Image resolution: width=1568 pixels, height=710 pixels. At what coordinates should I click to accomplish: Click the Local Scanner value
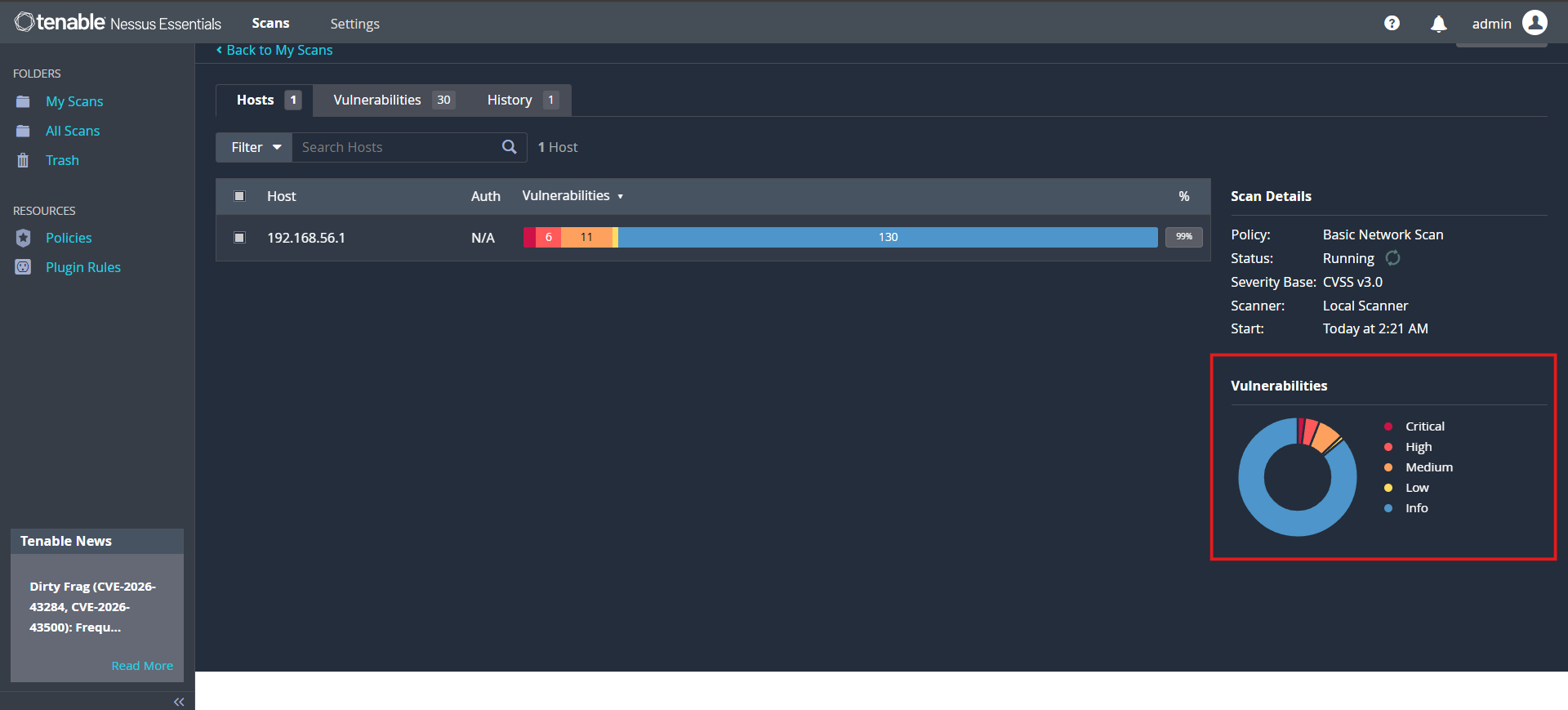(1365, 306)
